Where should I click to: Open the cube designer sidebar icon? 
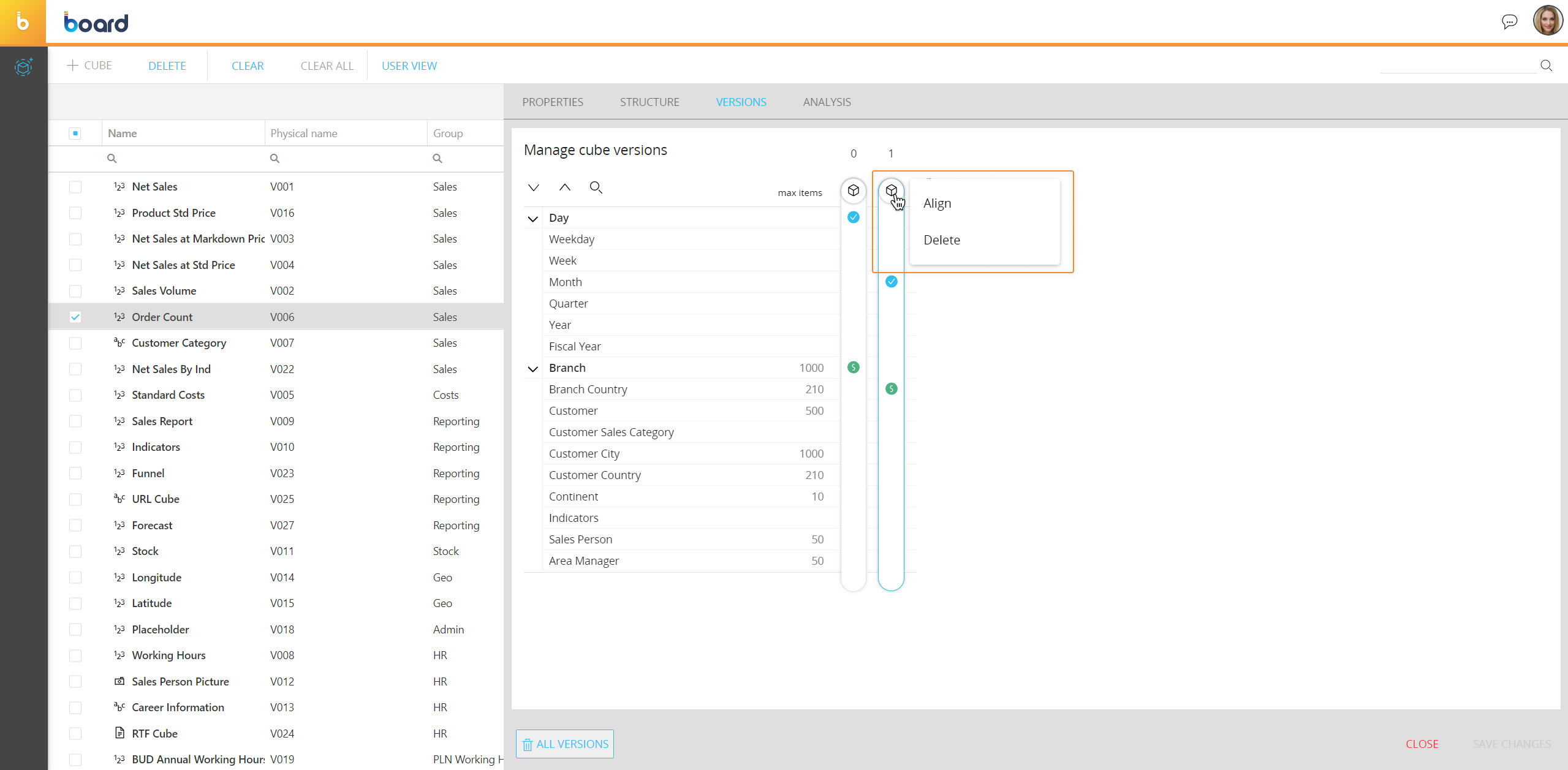(x=23, y=66)
